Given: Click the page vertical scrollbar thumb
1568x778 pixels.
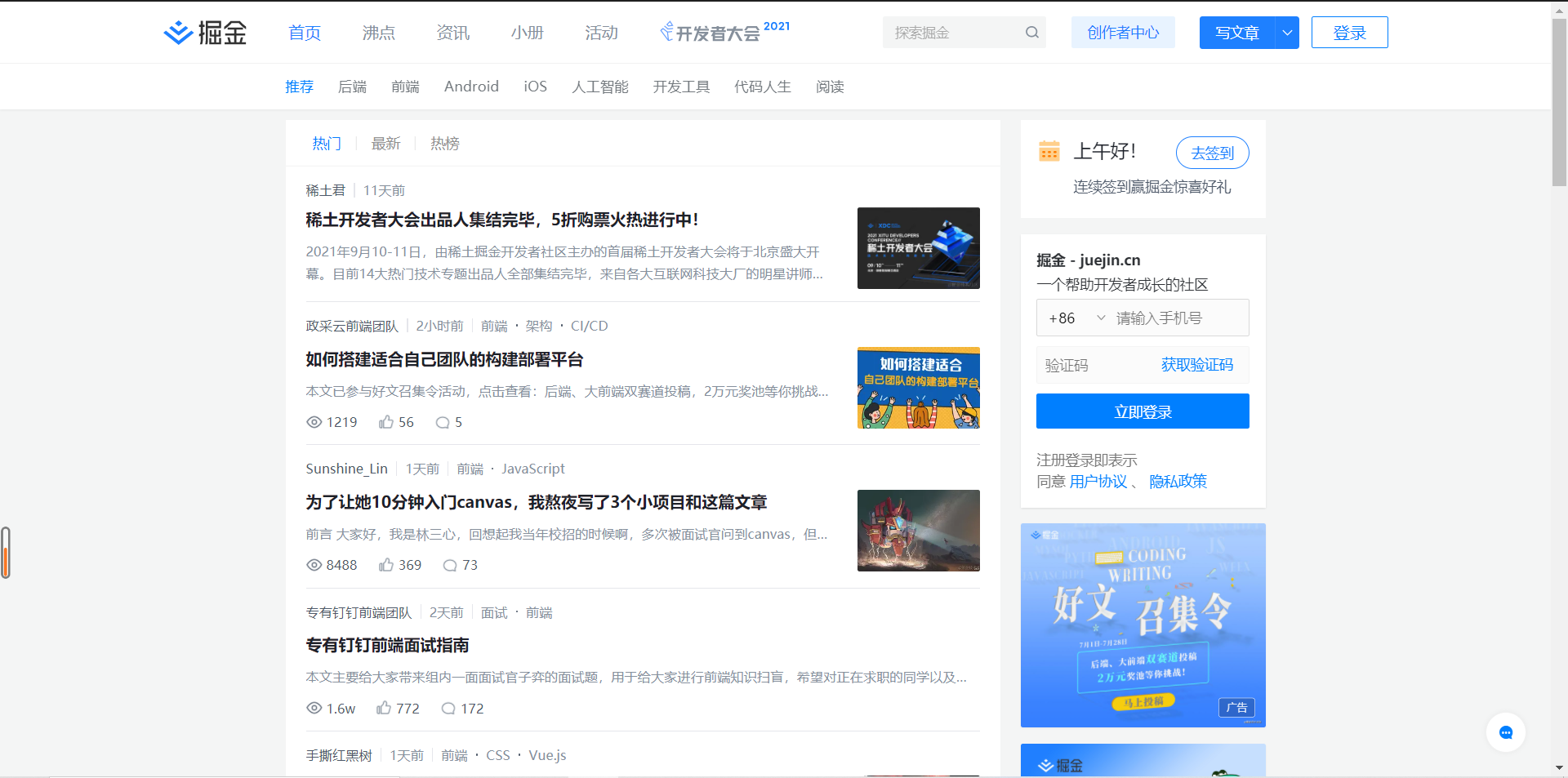Looking at the screenshot, I should coord(1559,102).
